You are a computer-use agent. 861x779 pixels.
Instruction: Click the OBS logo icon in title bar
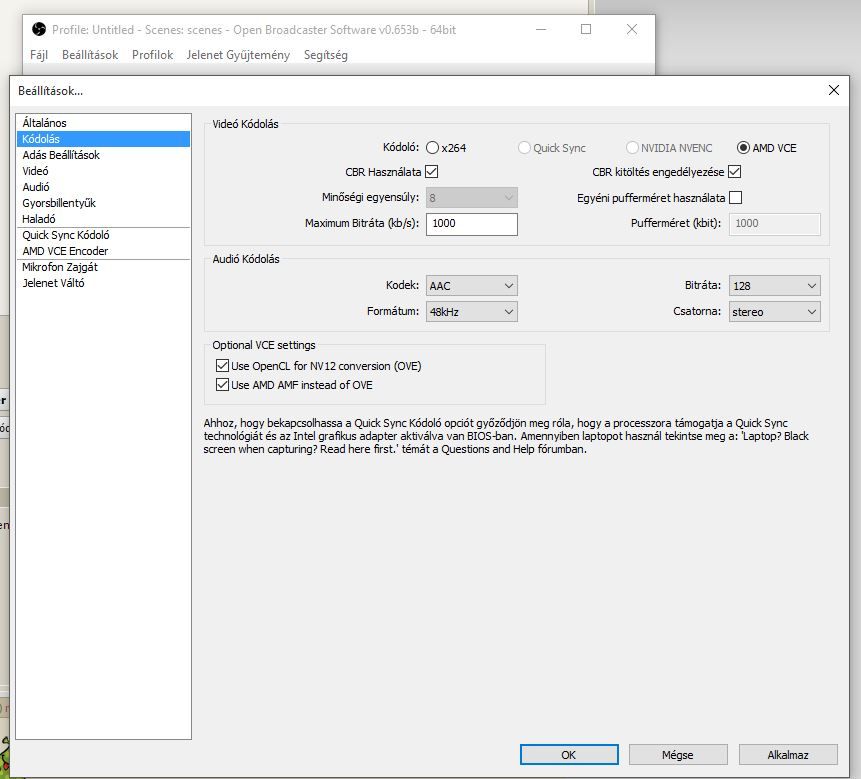tap(39, 29)
